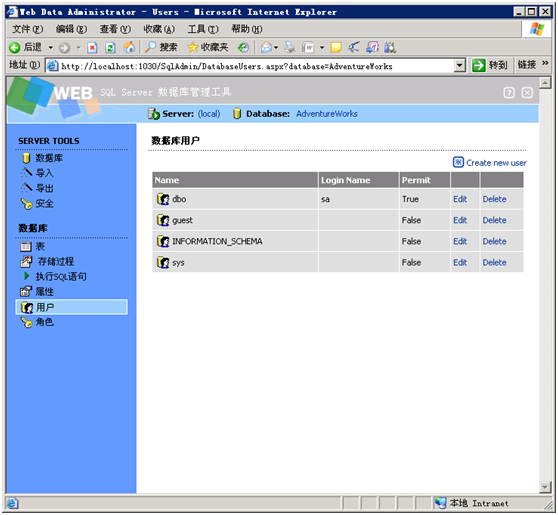Click the Stop loading icon

click(92, 47)
